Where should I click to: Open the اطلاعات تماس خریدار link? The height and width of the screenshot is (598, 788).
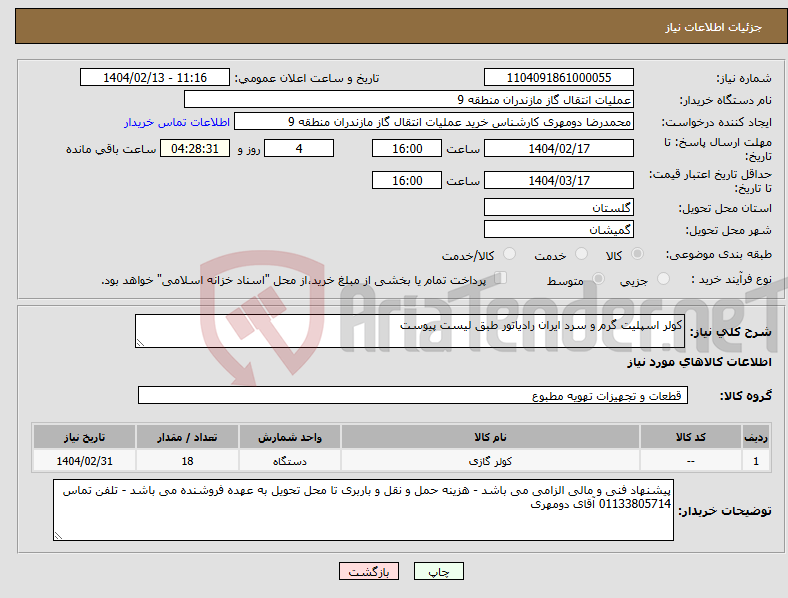(177, 122)
